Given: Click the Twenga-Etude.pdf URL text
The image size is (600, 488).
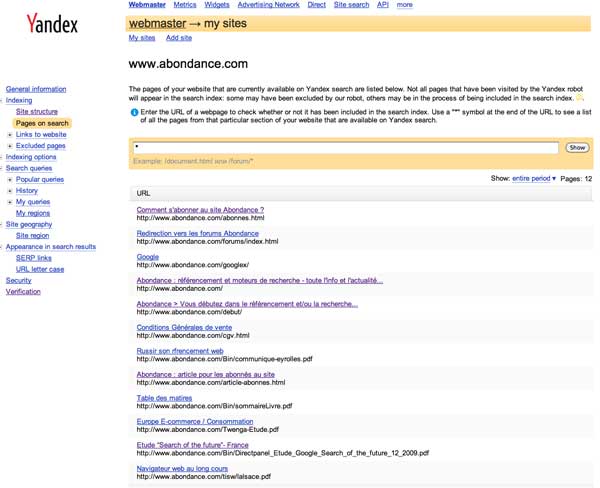Looking at the screenshot, I should click(x=207, y=429).
